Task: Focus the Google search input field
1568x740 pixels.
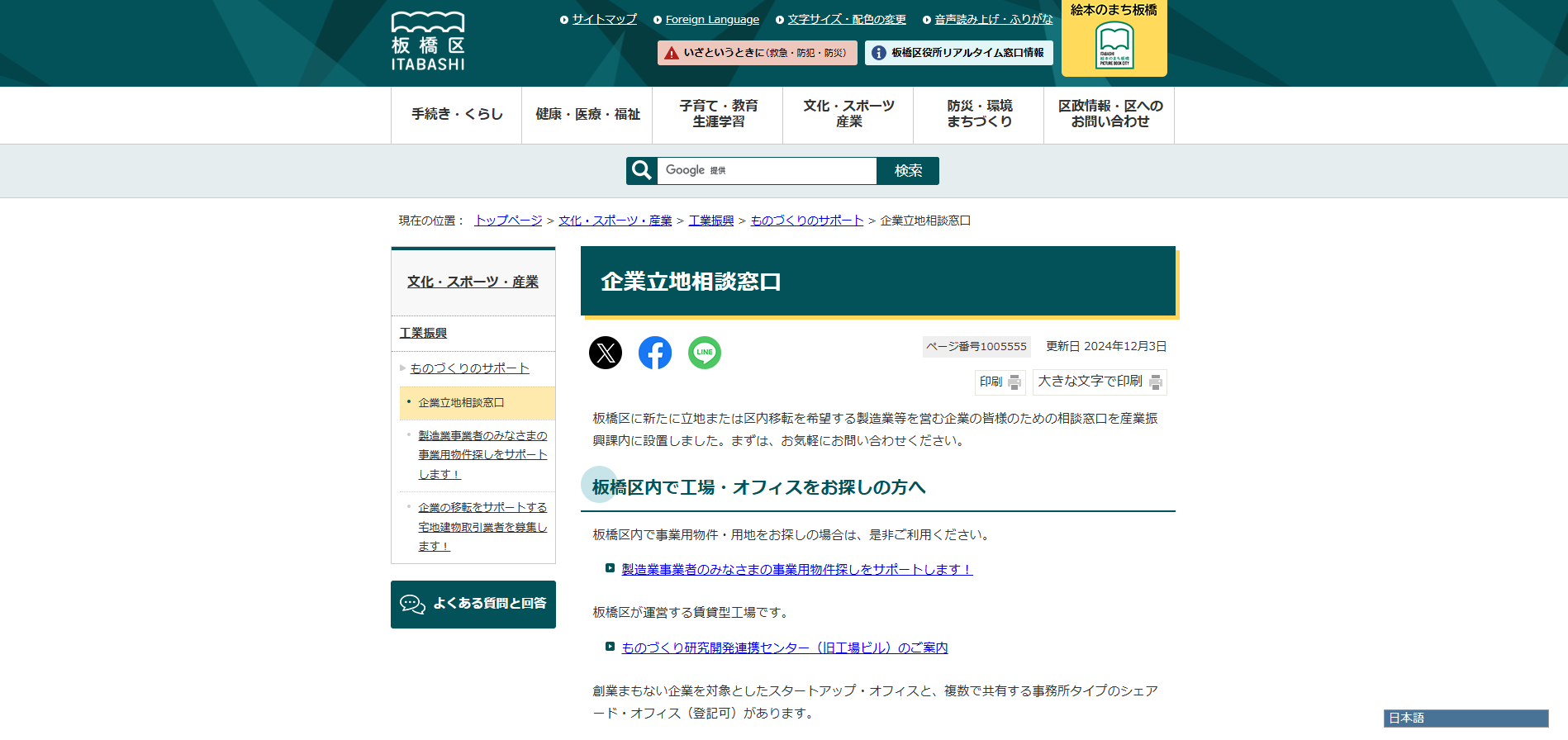Action: click(x=767, y=171)
